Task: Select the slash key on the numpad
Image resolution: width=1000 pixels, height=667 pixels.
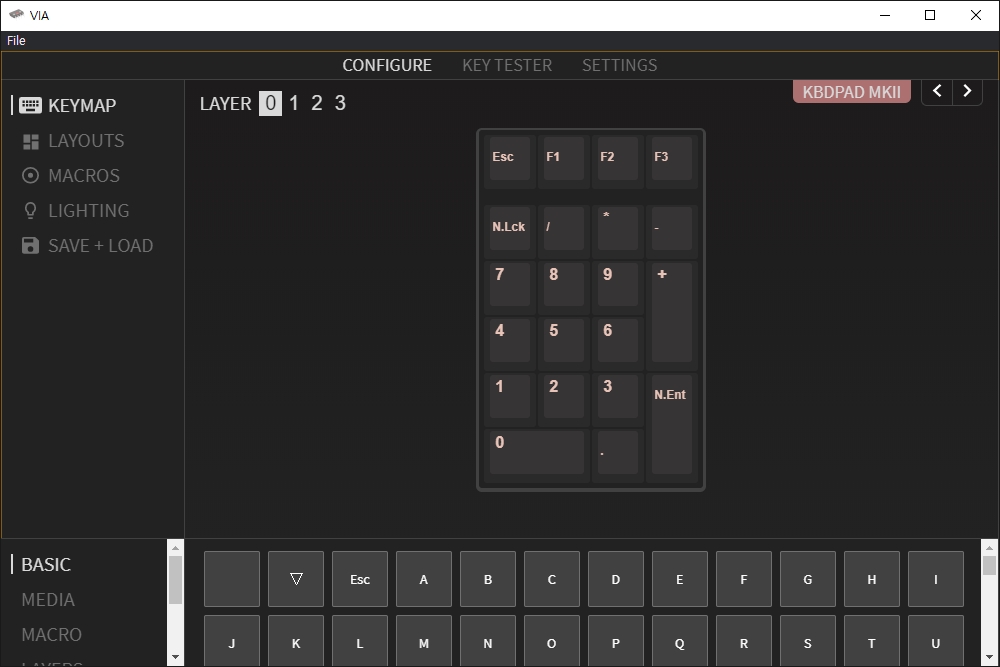Action: pos(564,230)
